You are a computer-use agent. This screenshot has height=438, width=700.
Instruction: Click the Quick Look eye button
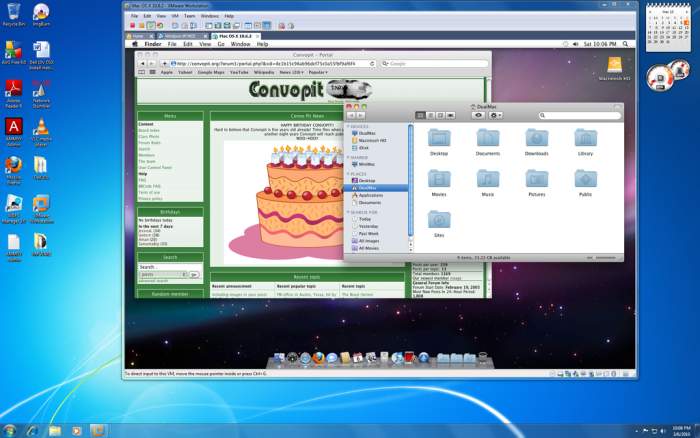coord(479,115)
